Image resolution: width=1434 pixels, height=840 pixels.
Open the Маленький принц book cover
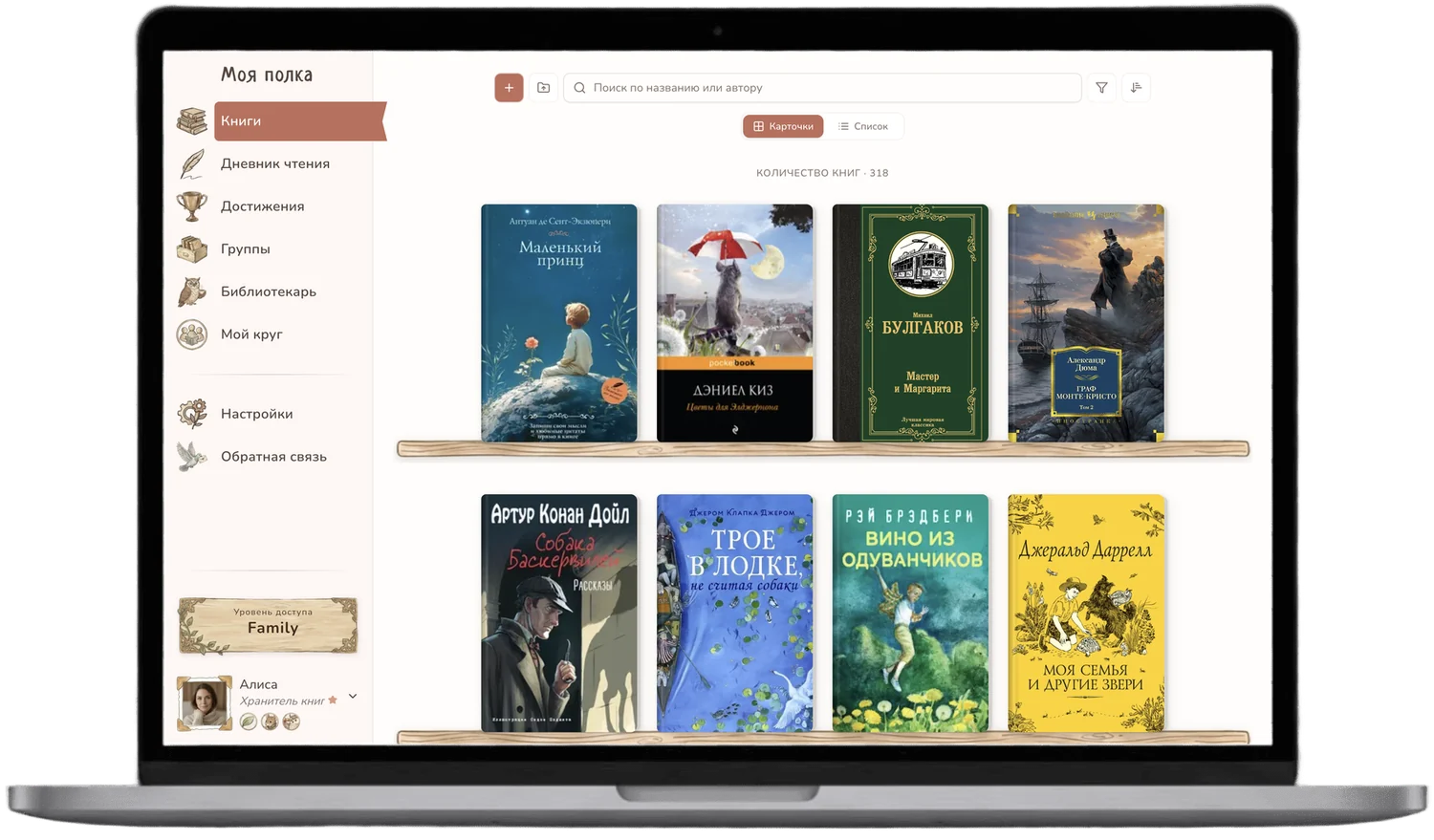point(559,323)
